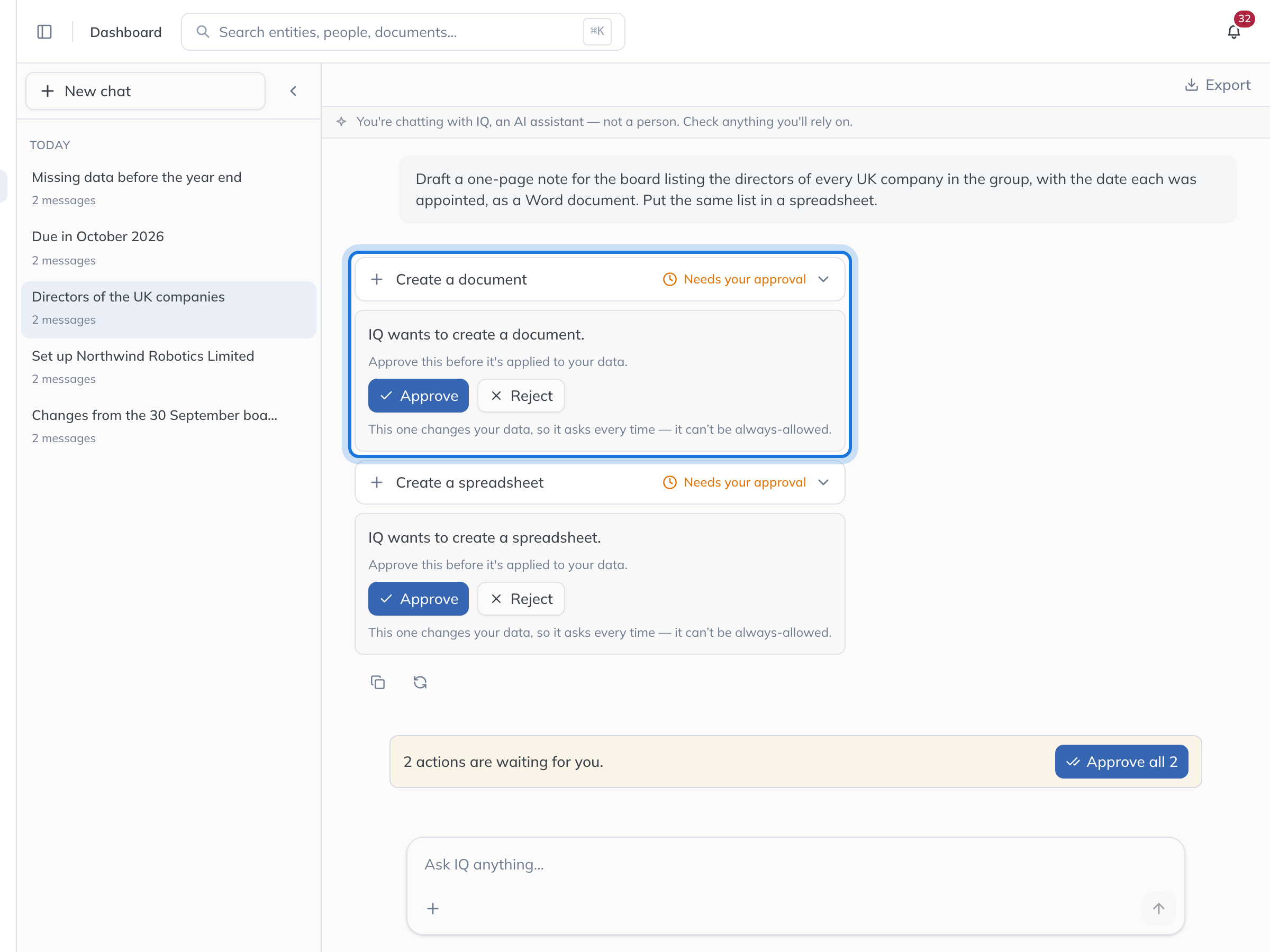Viewport: 1270px width, 952px height.
Task: Open the notifications bell
Action: coord(1234,32)
